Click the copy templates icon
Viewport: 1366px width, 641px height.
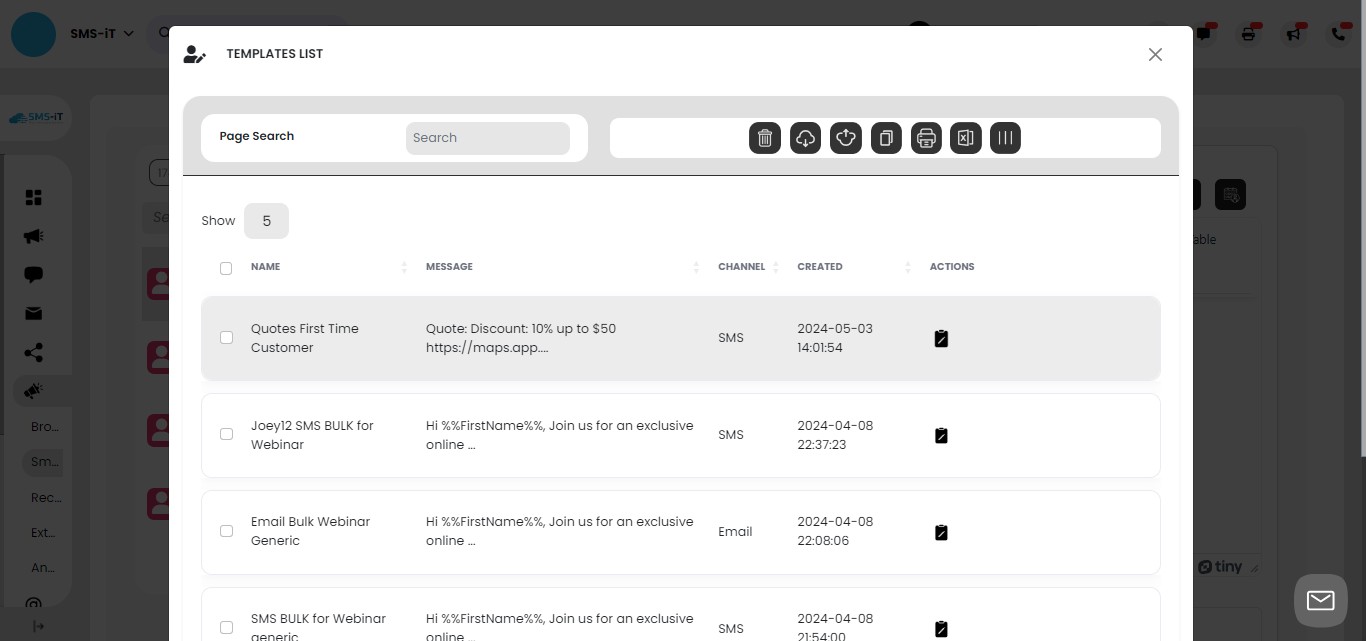coord(886,138)
